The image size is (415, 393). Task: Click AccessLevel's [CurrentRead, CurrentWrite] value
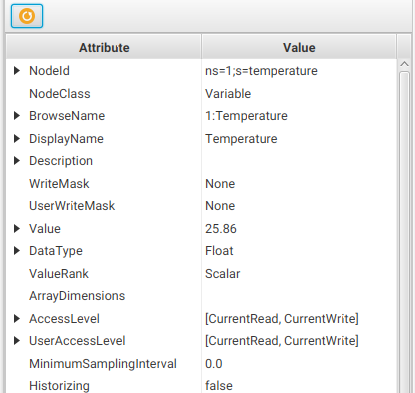point(282,319)
